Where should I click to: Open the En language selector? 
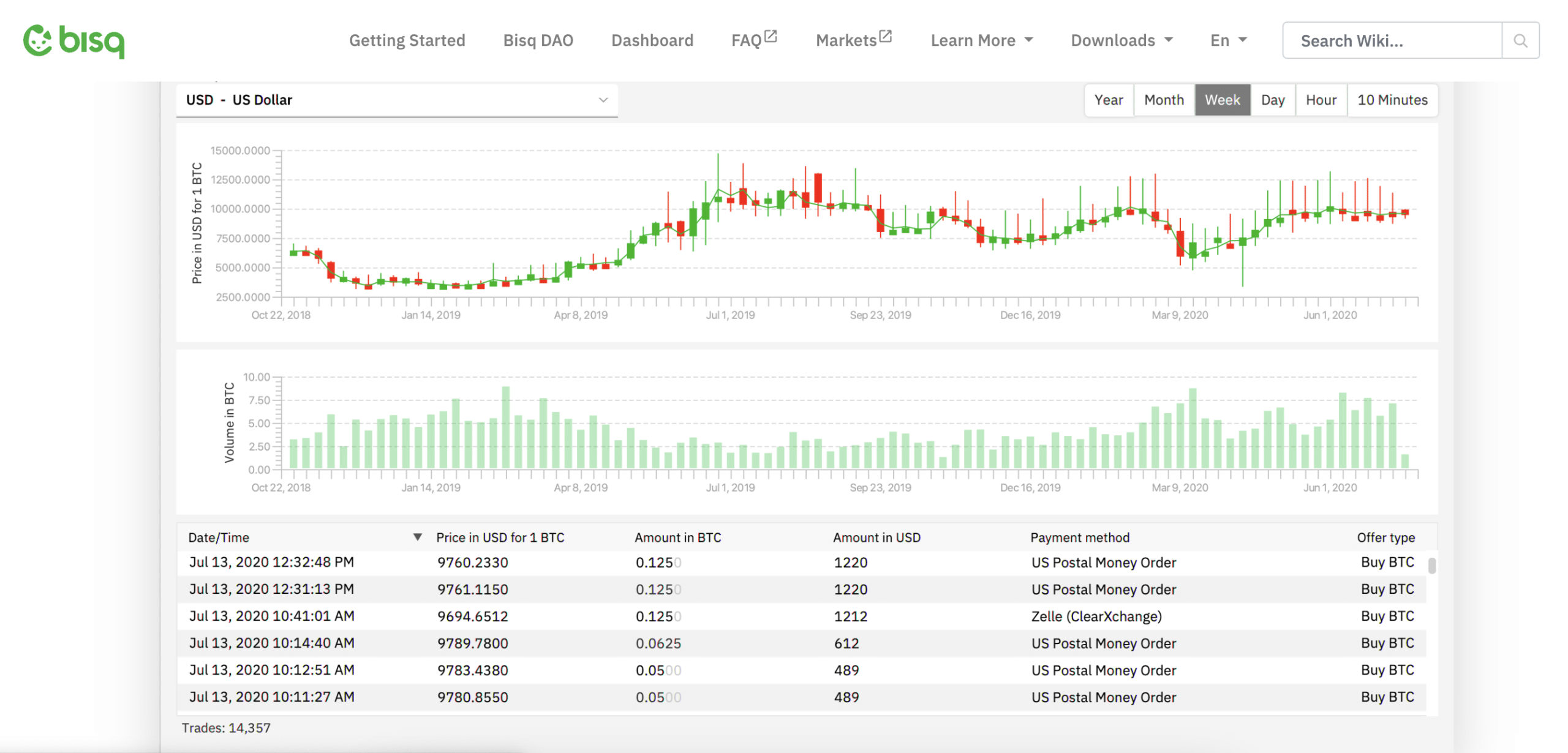tap(1228, 40)
